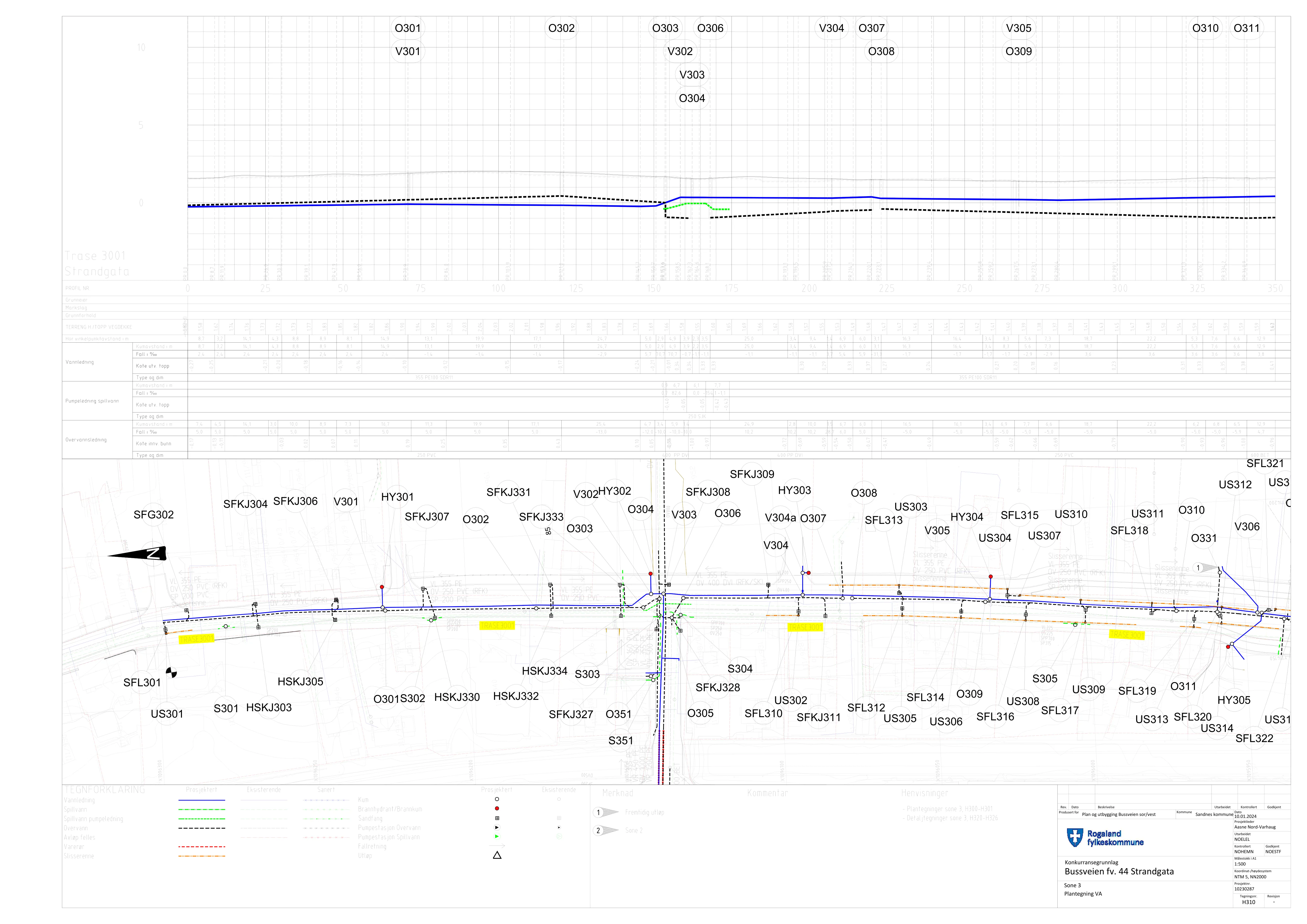Screen dimensions: 1307x924
Task: Click the SFKJ307 callout label
Action: click(x=427, y=517)
